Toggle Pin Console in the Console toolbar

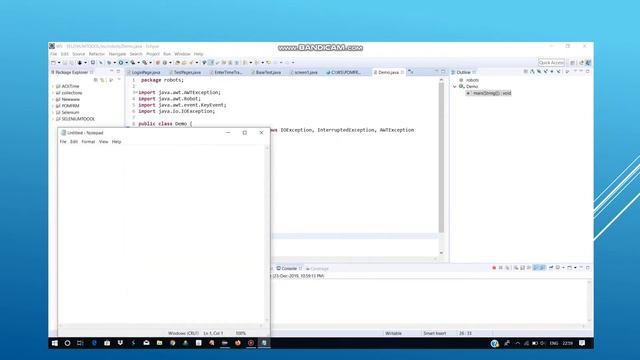click(551, 268)
